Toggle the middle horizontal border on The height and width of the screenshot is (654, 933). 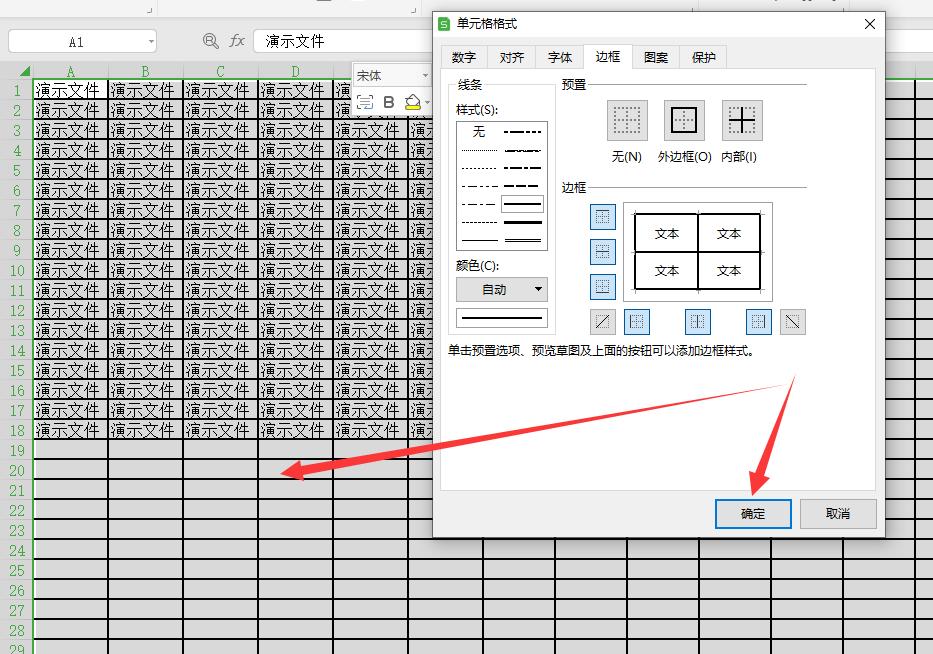click(x=603, y=252)
